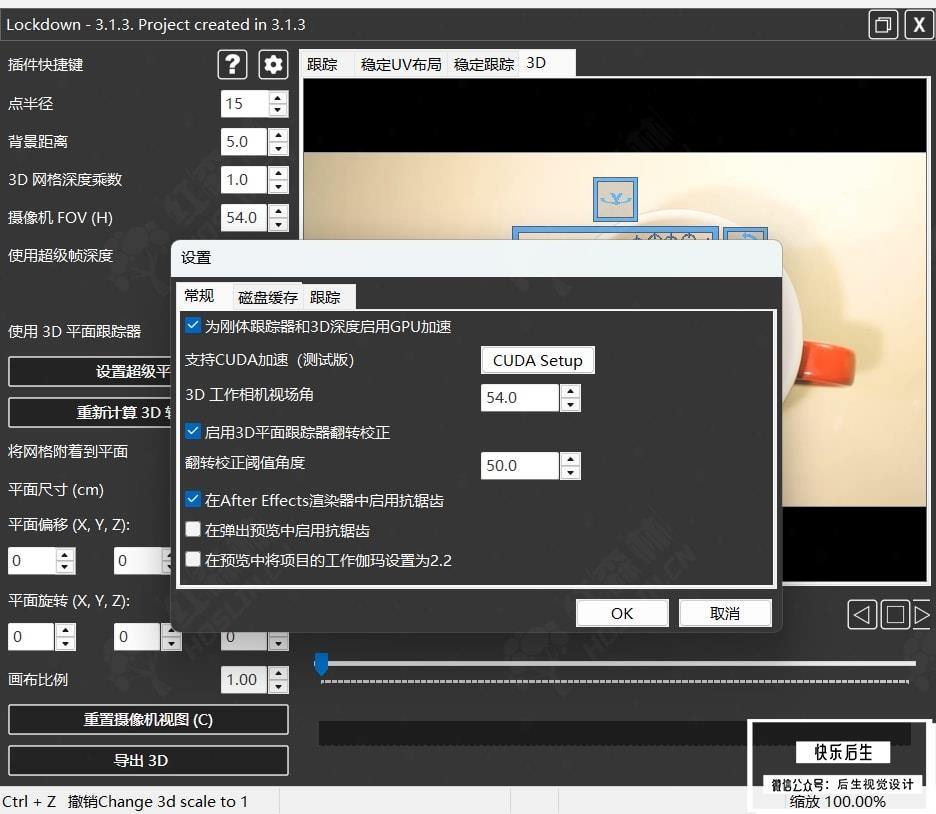The image size is (936, 814).
Task: Click the 导出 3D button
Action: click(148, 760)
